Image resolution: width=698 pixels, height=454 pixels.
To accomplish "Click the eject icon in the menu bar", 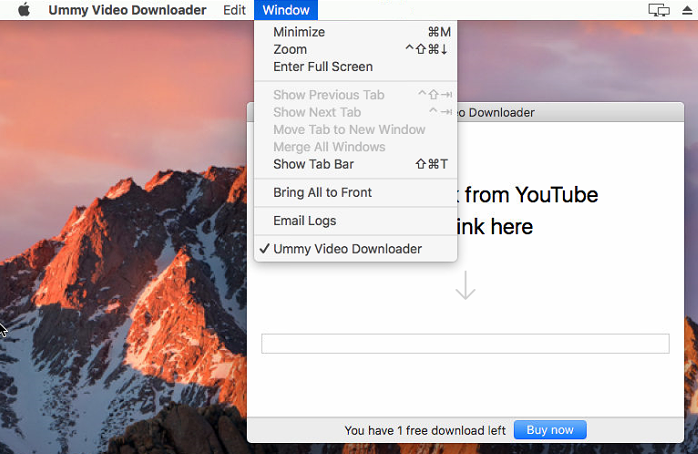I will pos(687,10).
